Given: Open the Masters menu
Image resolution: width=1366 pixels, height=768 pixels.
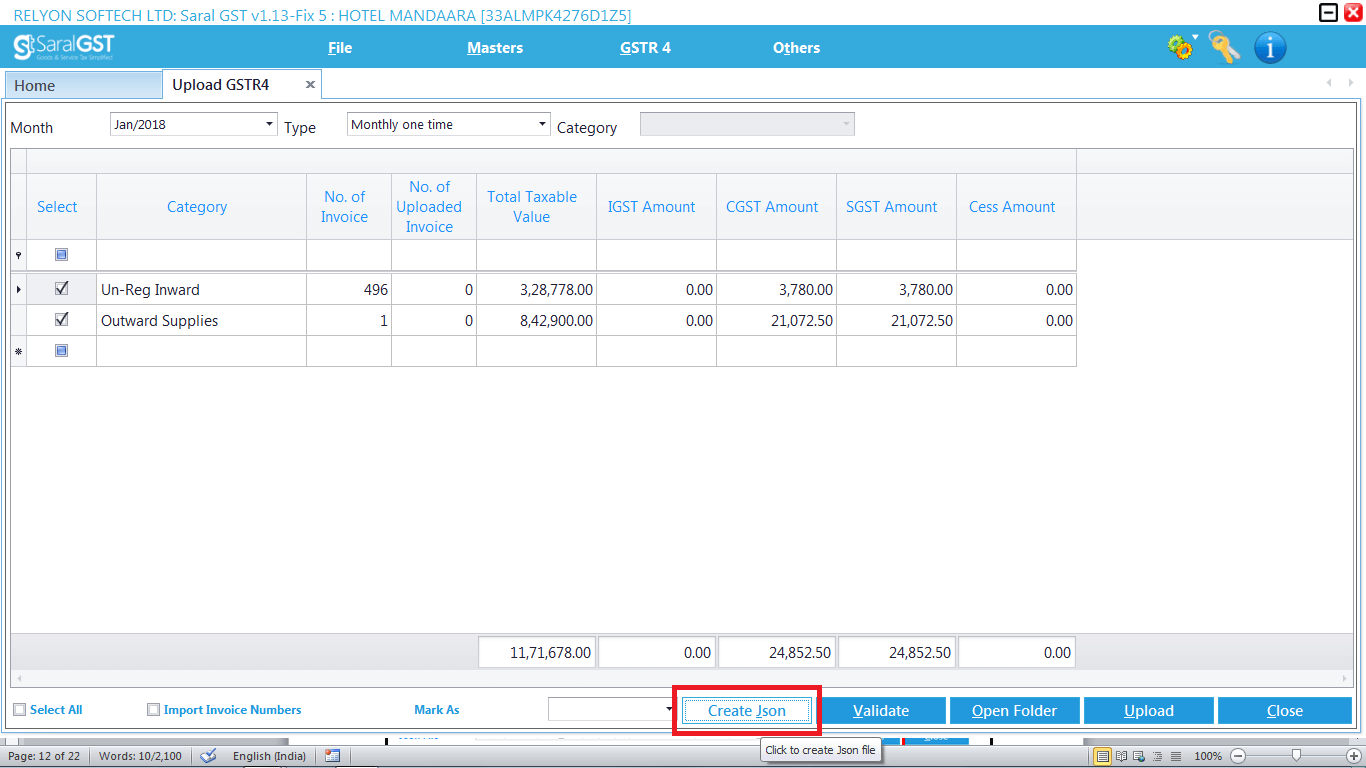Looking at the screenshot, I should (x=495, y=48).
